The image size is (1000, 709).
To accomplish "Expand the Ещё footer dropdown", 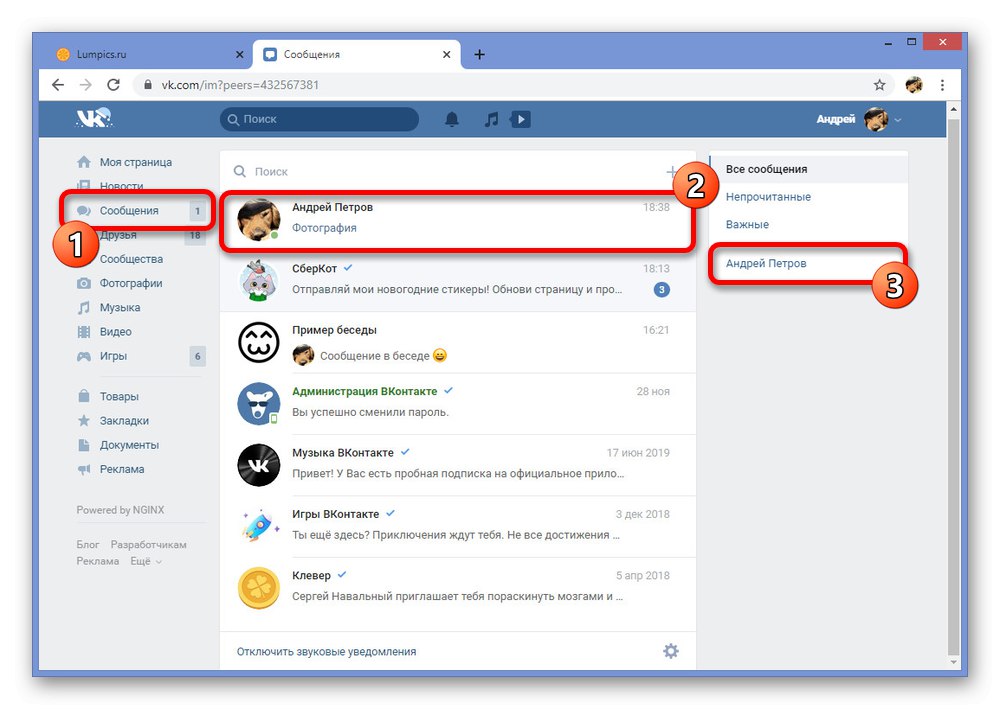I will click(x=146, y=561).
